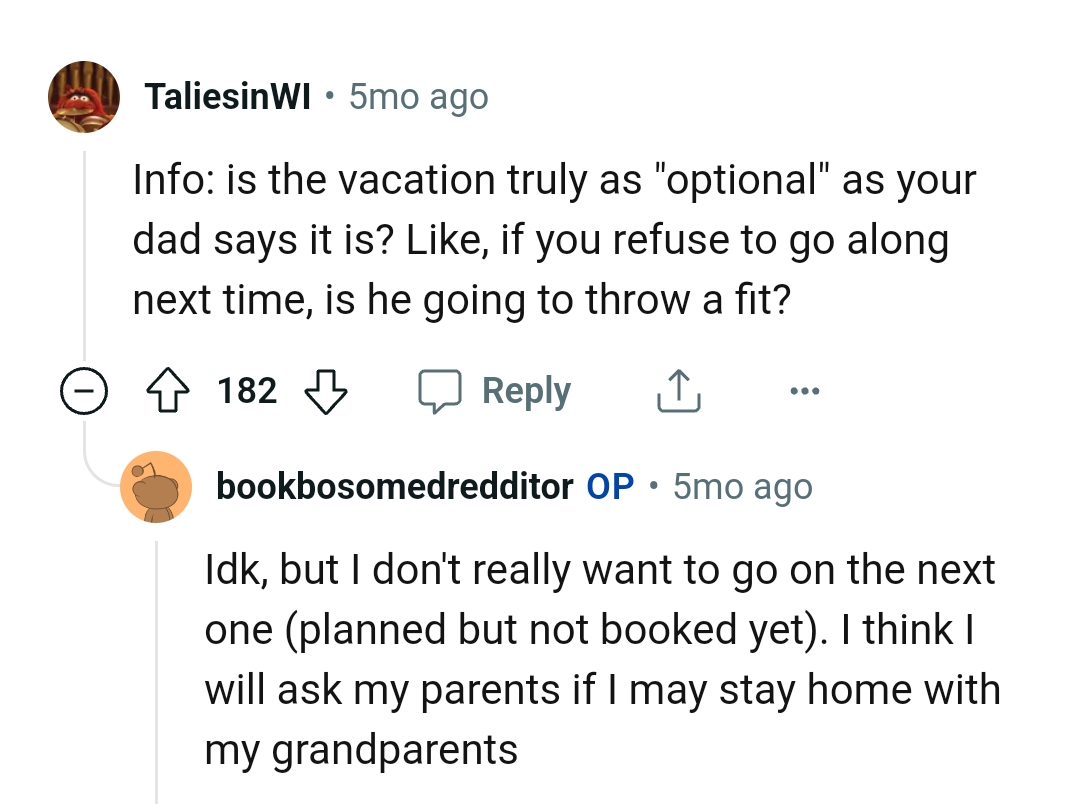
Task: Click the 5mo ago timestamp on OP's reply
Action: [741, 486]
